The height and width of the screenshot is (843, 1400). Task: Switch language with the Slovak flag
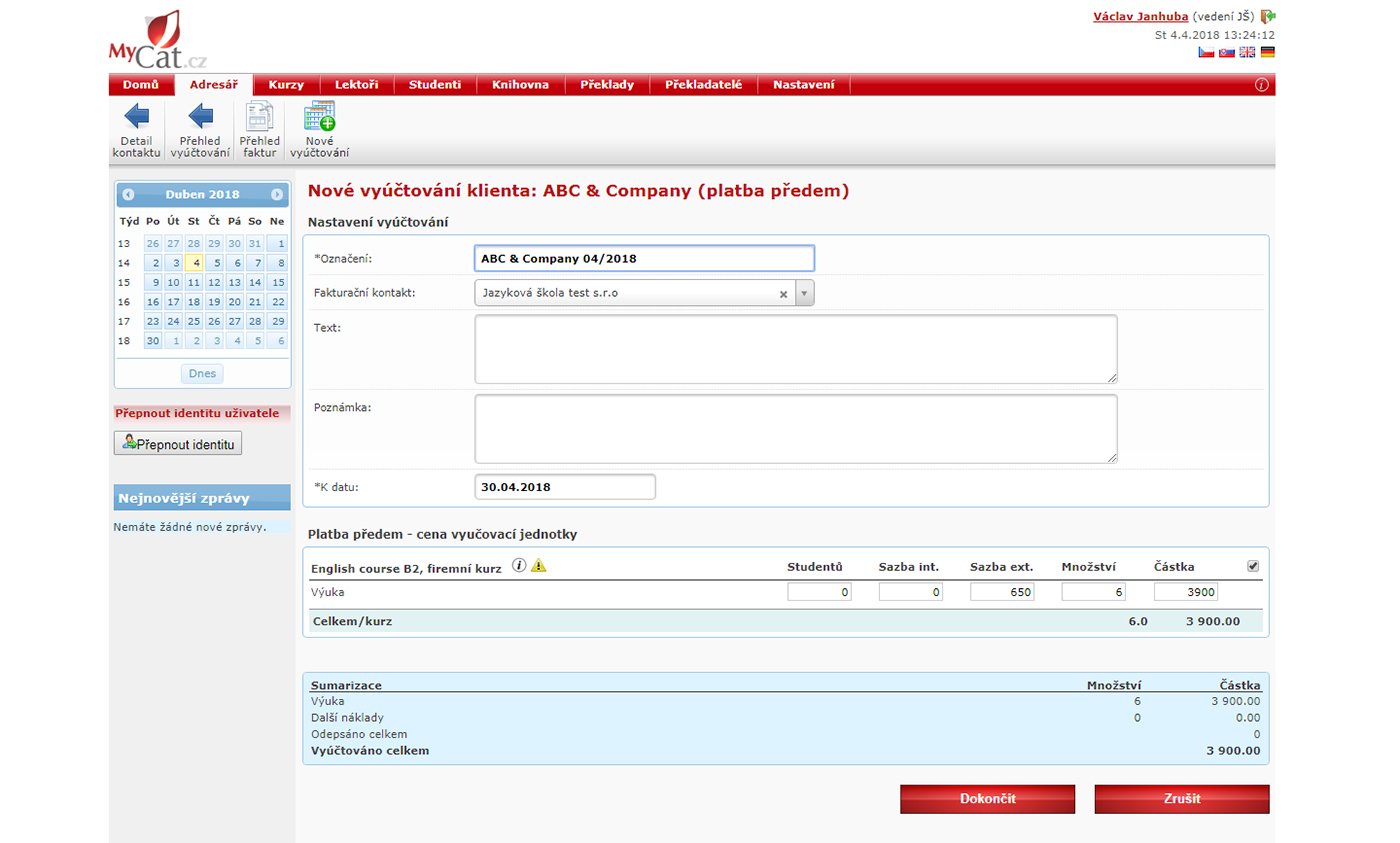[x=1226, y=52]
